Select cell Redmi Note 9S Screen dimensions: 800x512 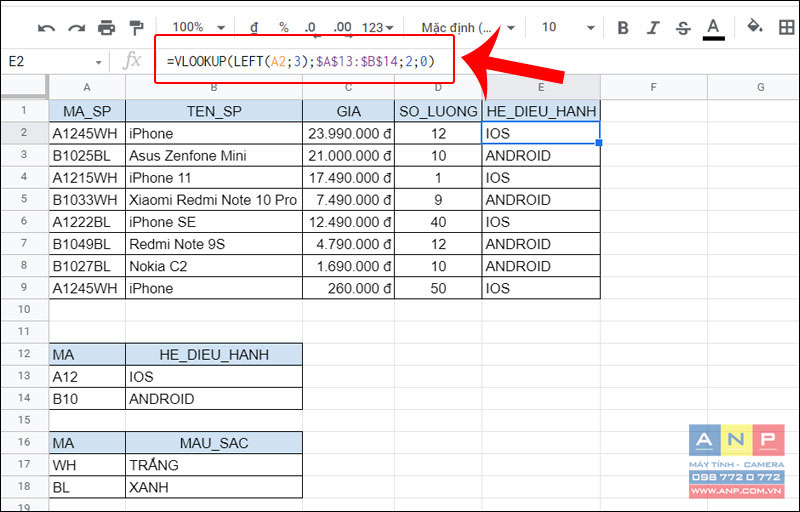coord(214,244)
